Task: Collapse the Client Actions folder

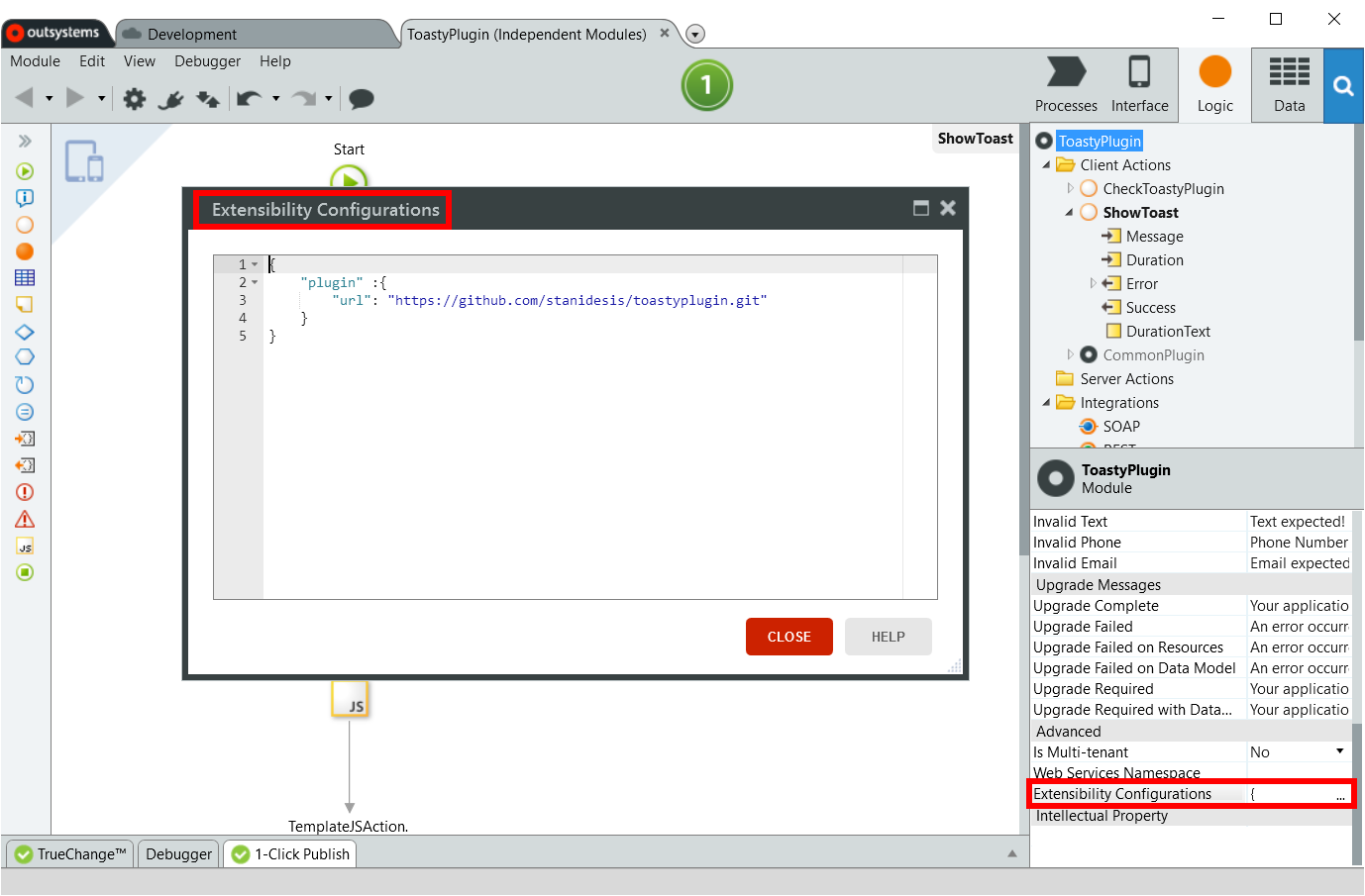Action: [1046, 165]
